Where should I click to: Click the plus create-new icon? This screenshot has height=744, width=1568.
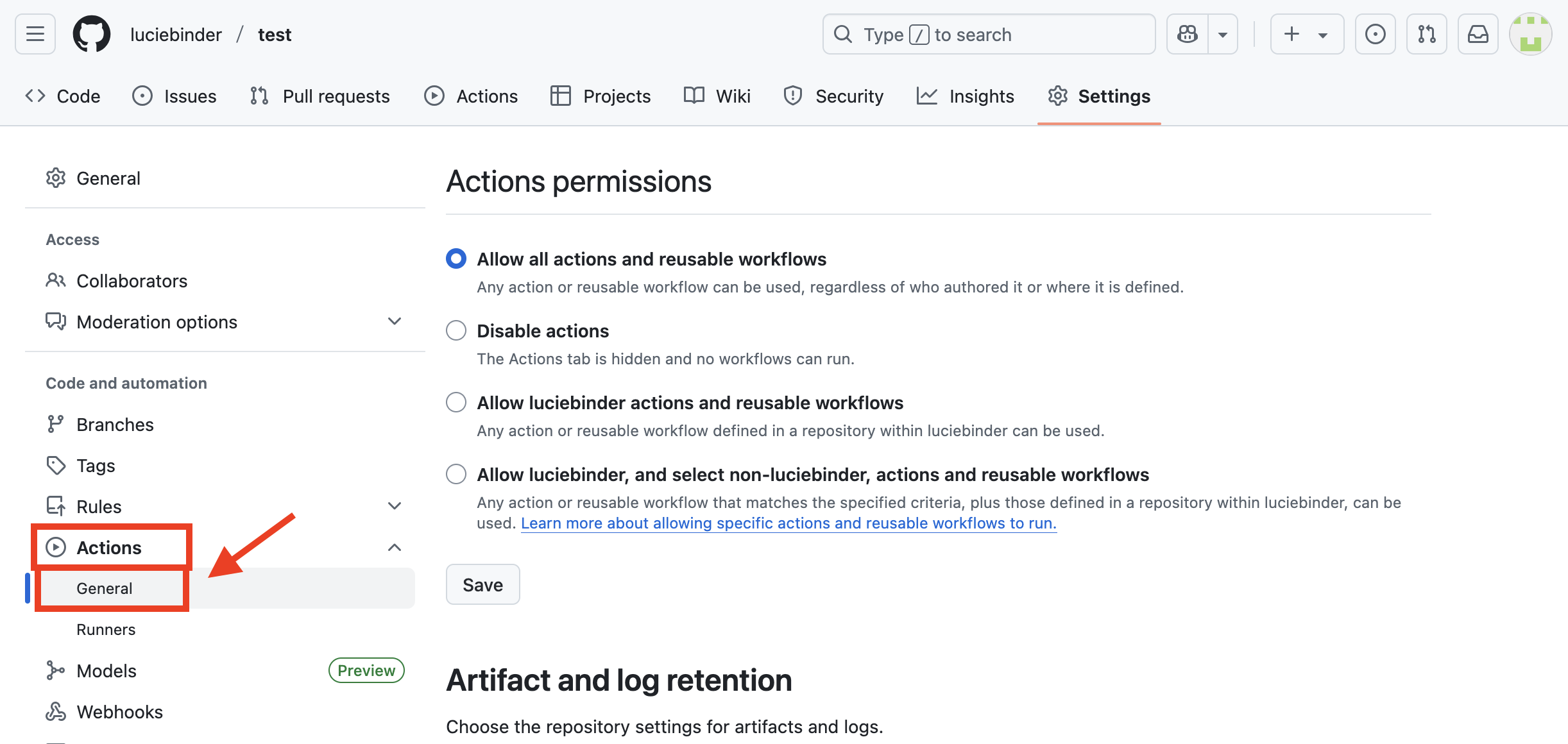[x=1292, y=34]
